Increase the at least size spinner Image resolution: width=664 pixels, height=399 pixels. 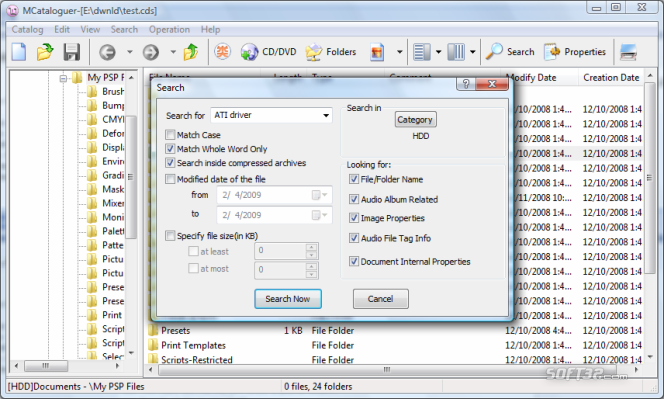pos(312,247)
